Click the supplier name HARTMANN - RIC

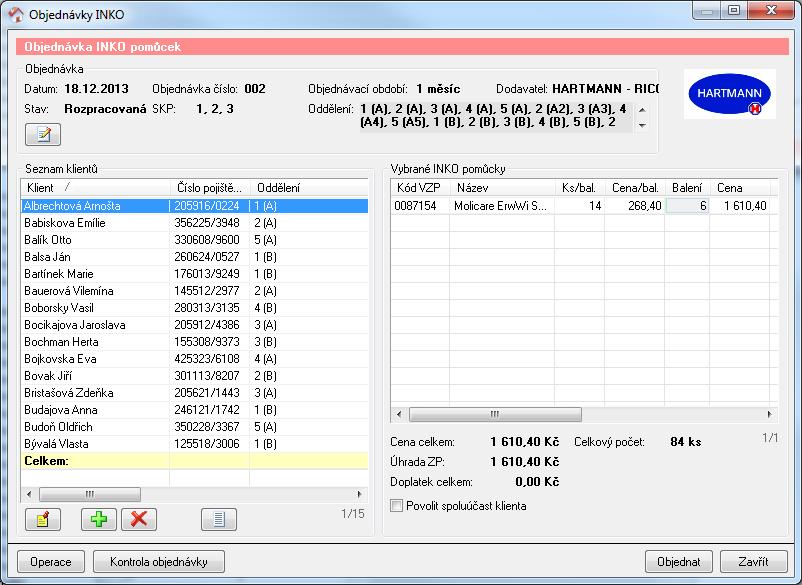coord(605,89)
